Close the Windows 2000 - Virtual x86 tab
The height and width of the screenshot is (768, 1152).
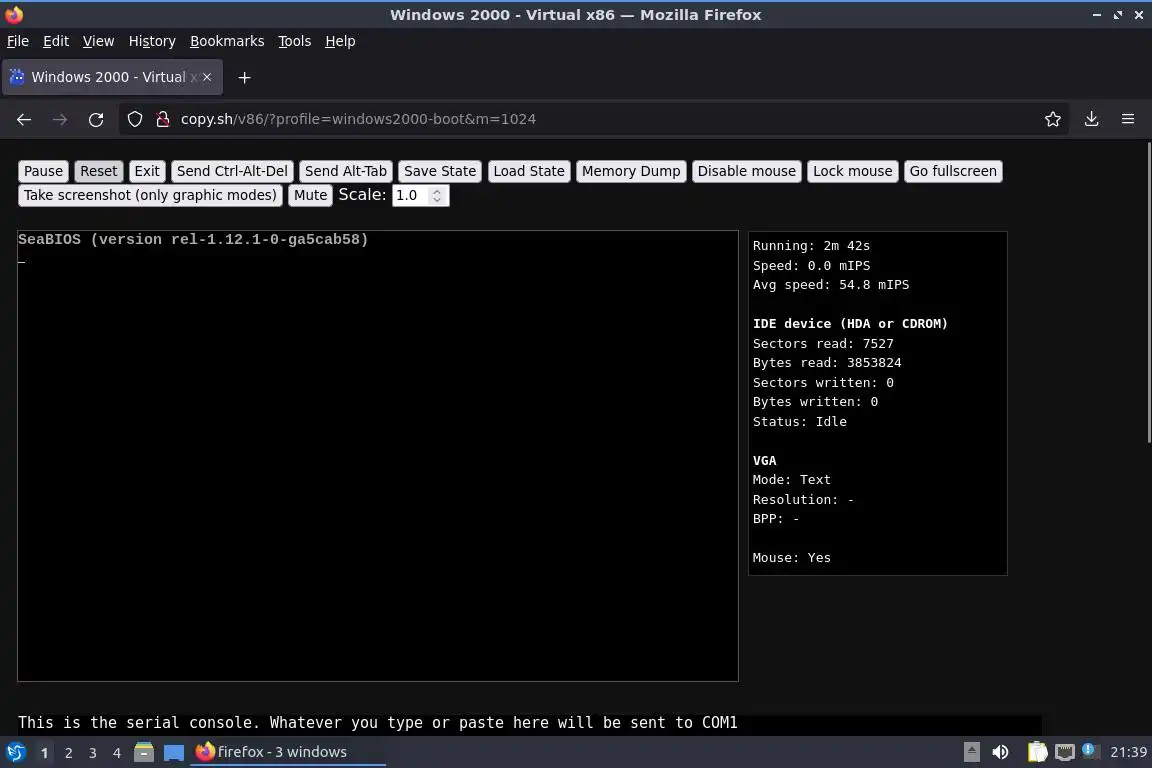click(207, 76)
